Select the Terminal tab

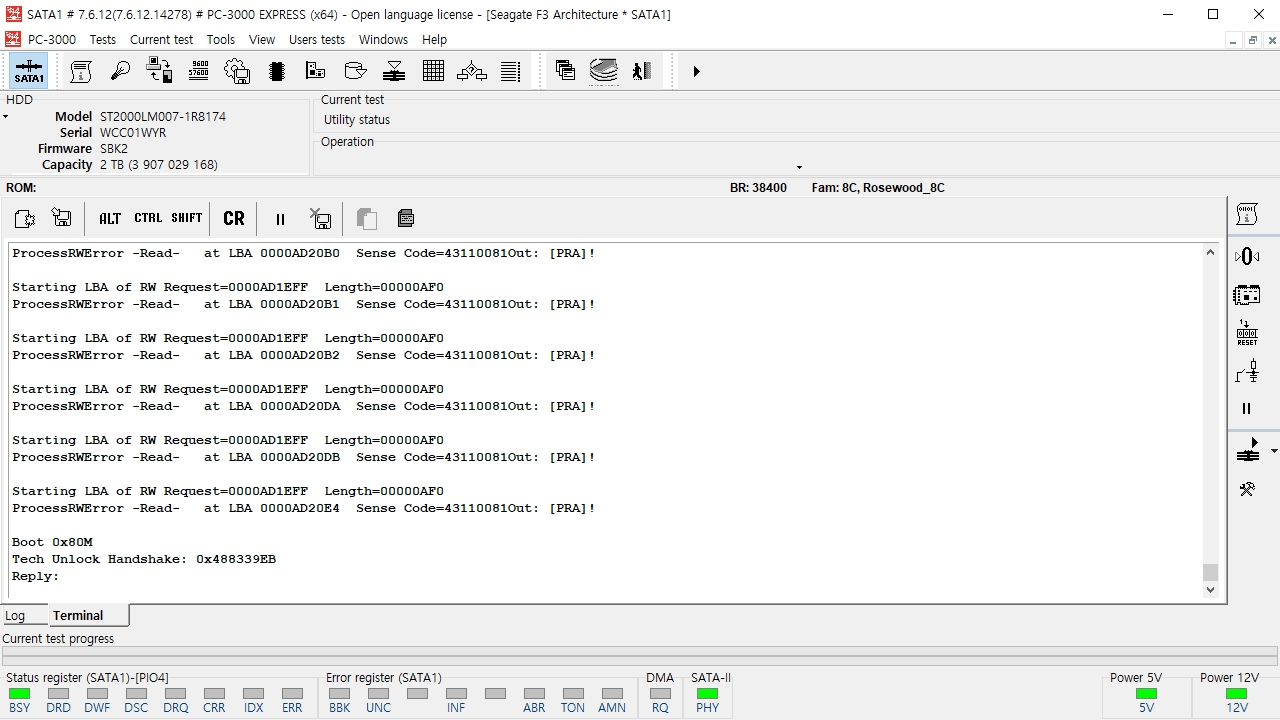coord(78,615)
